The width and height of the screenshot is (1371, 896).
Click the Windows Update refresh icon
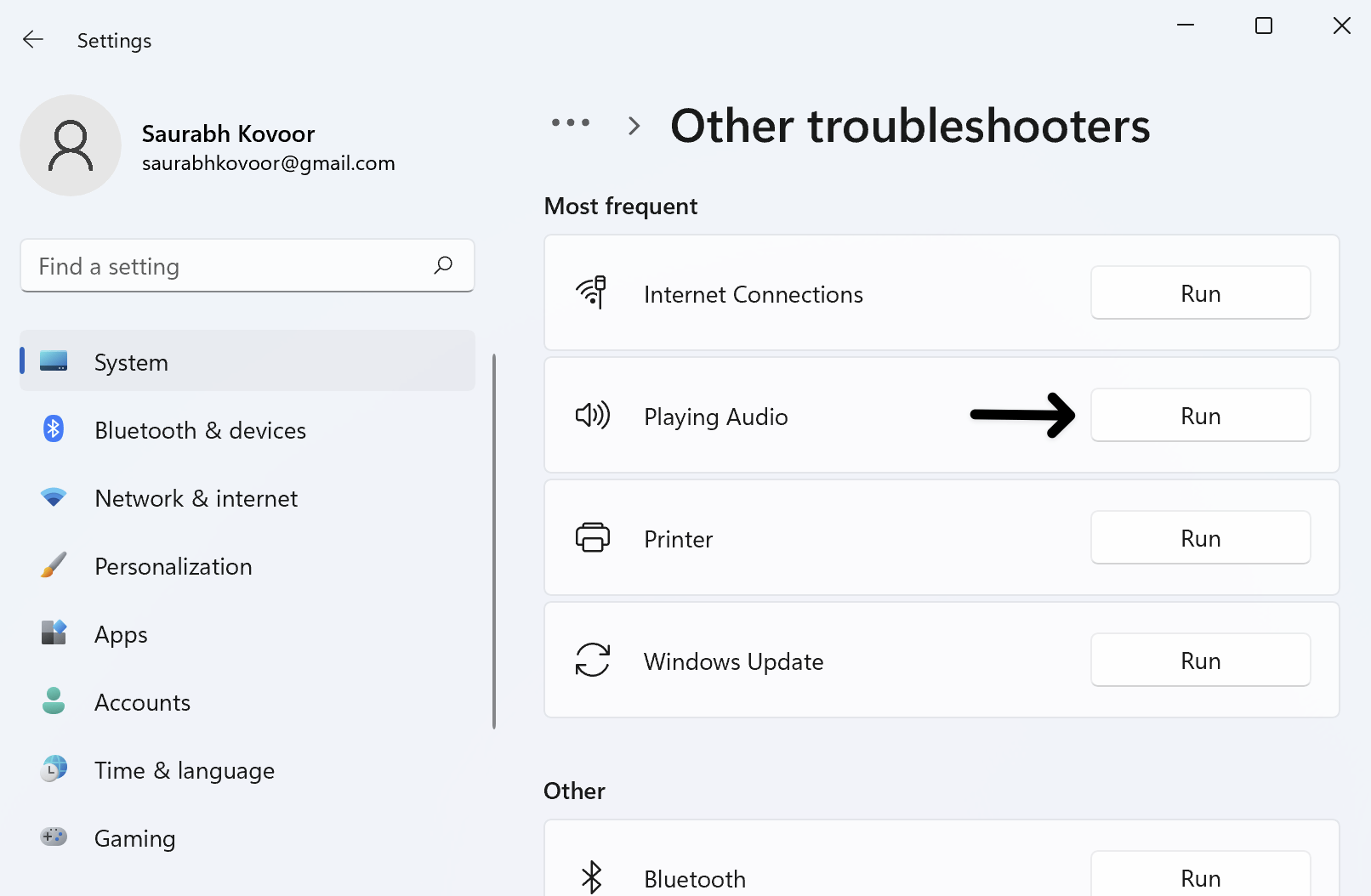pyautogui.click(x=593, y=660)
